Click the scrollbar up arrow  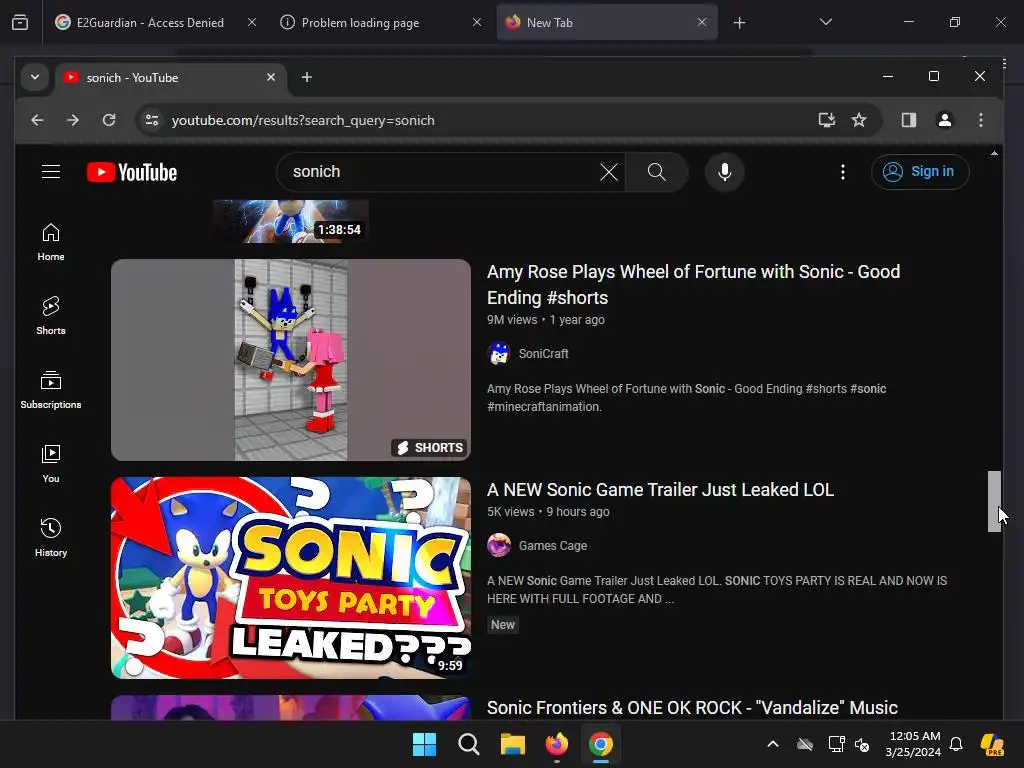tap(994, 153)
